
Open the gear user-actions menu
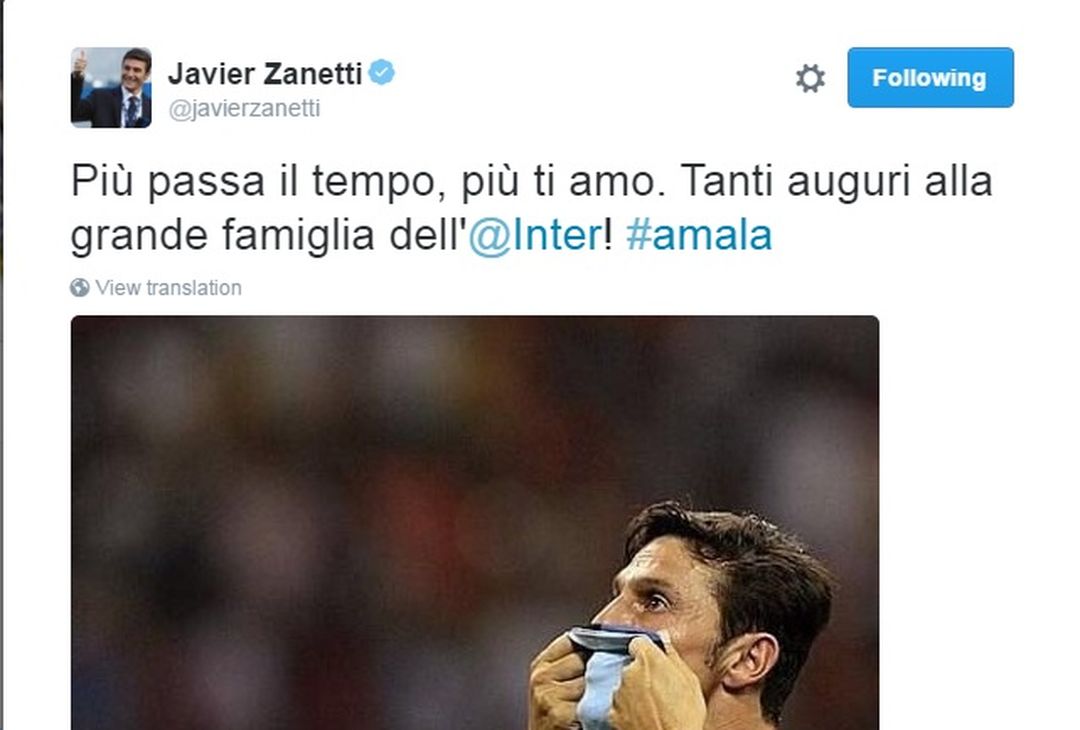click(x=810, y=78)
